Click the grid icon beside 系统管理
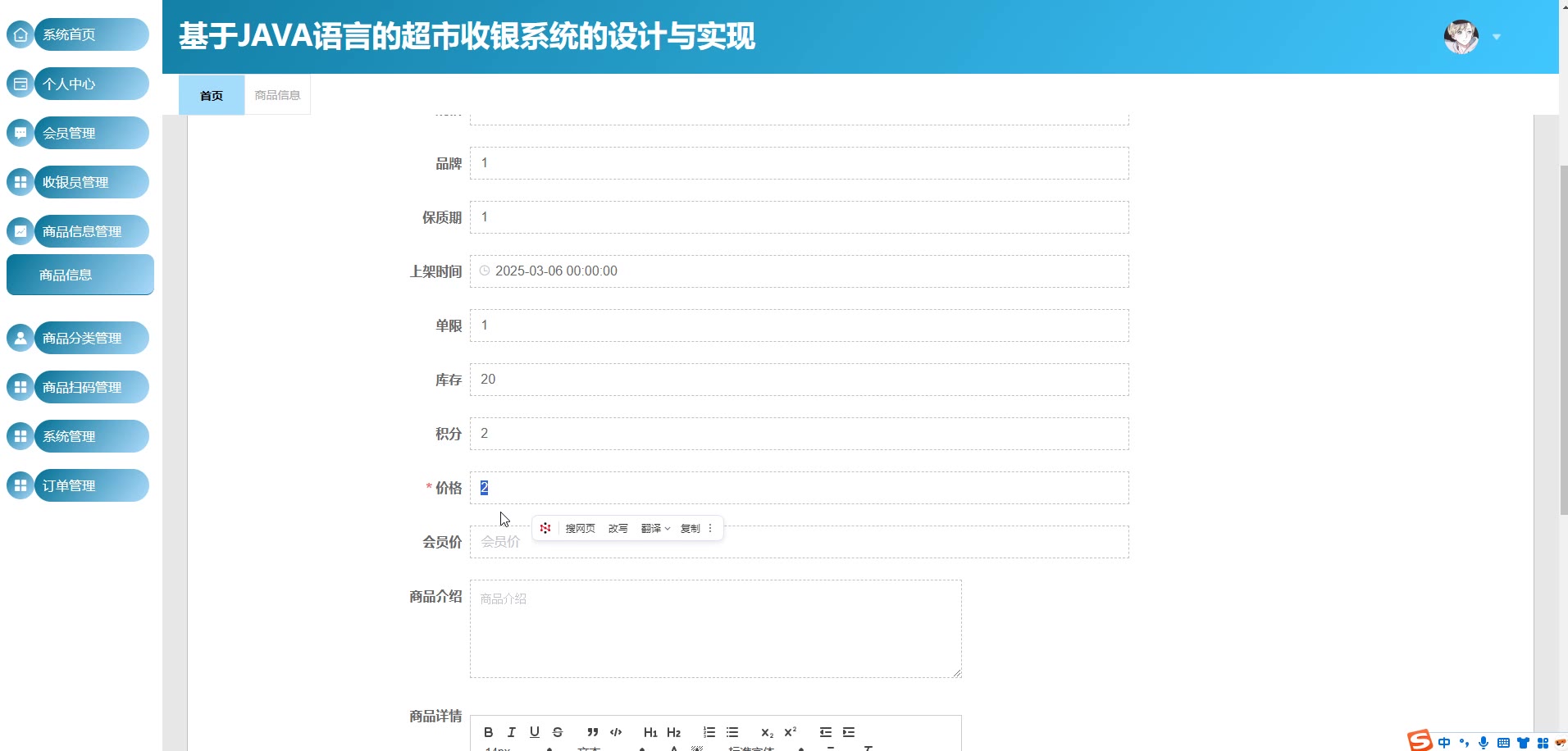Image resolution: width=1568 pixels, height=751 pixels. click(21, 436)
